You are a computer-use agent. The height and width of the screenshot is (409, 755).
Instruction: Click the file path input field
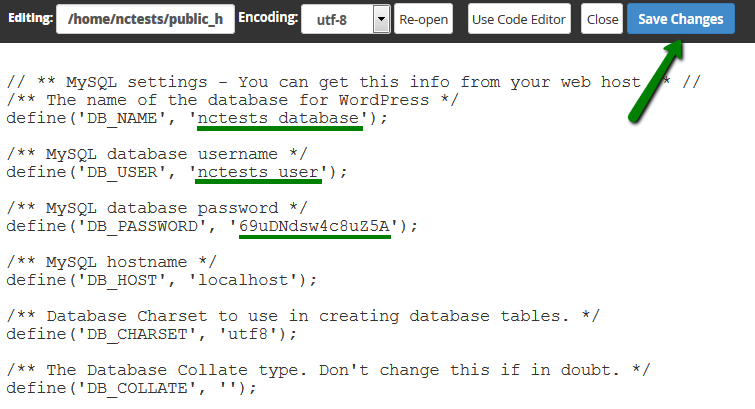(x=146, y=19)
